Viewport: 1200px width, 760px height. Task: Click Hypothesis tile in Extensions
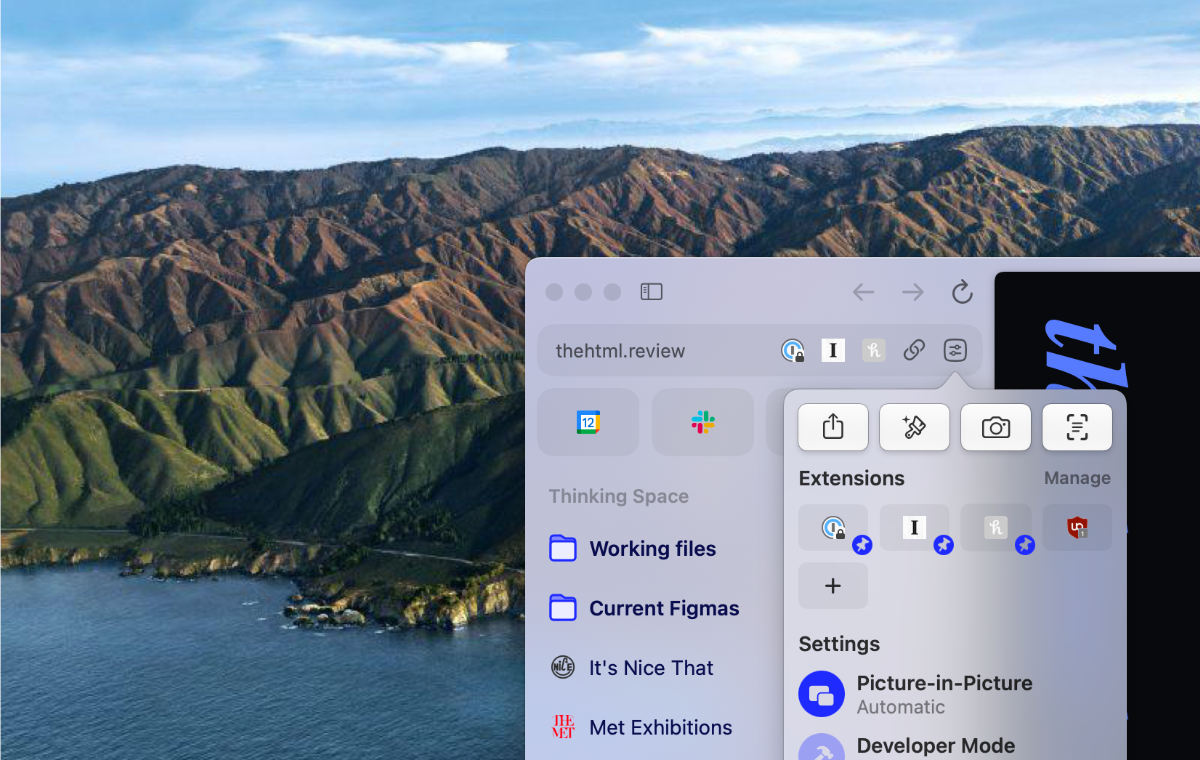coord(996,527)
